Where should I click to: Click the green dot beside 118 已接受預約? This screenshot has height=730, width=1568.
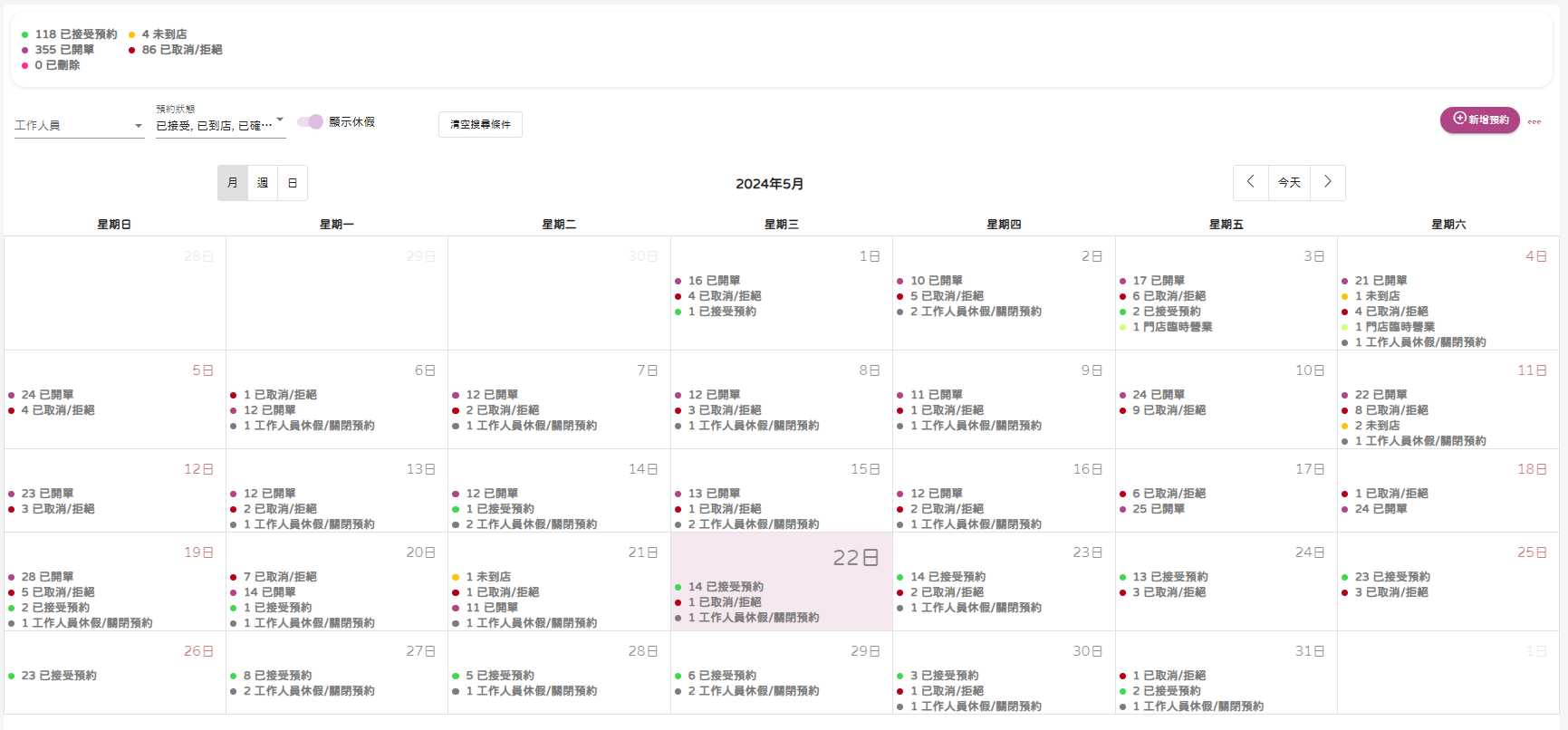[x=25, y=34]
